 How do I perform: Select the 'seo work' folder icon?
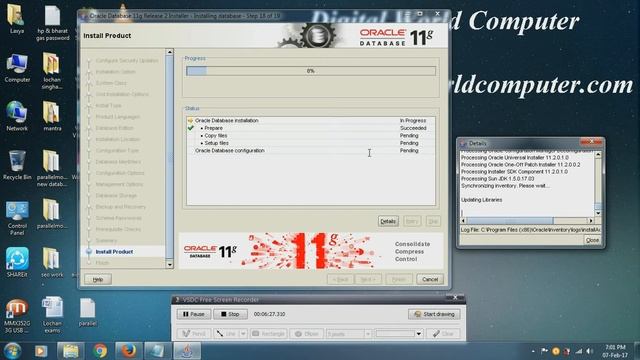tap(52, 262)
